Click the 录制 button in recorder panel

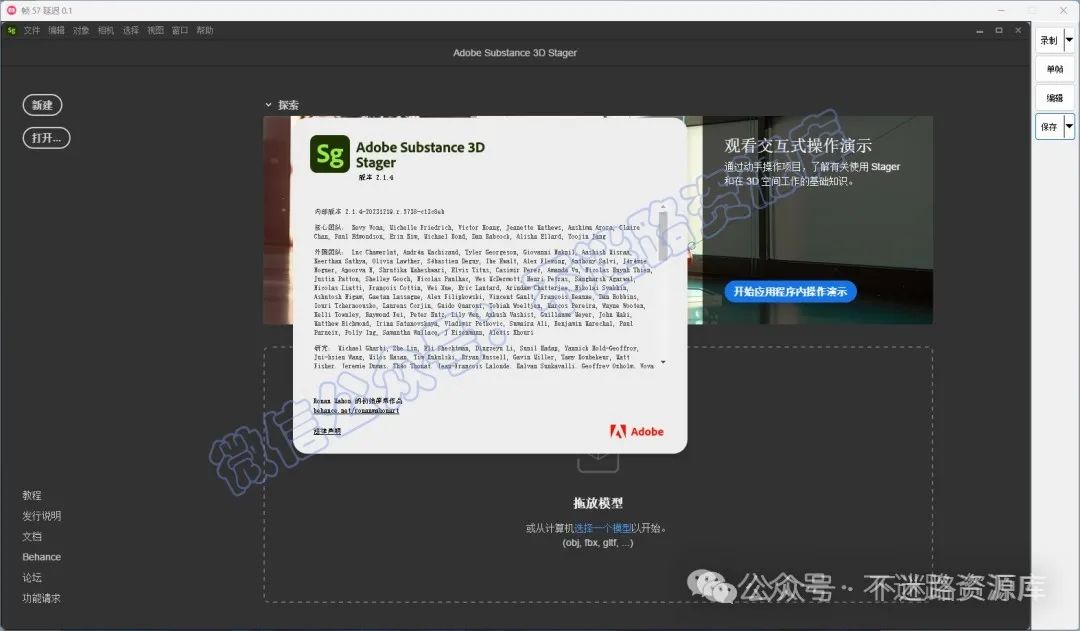1049,41
